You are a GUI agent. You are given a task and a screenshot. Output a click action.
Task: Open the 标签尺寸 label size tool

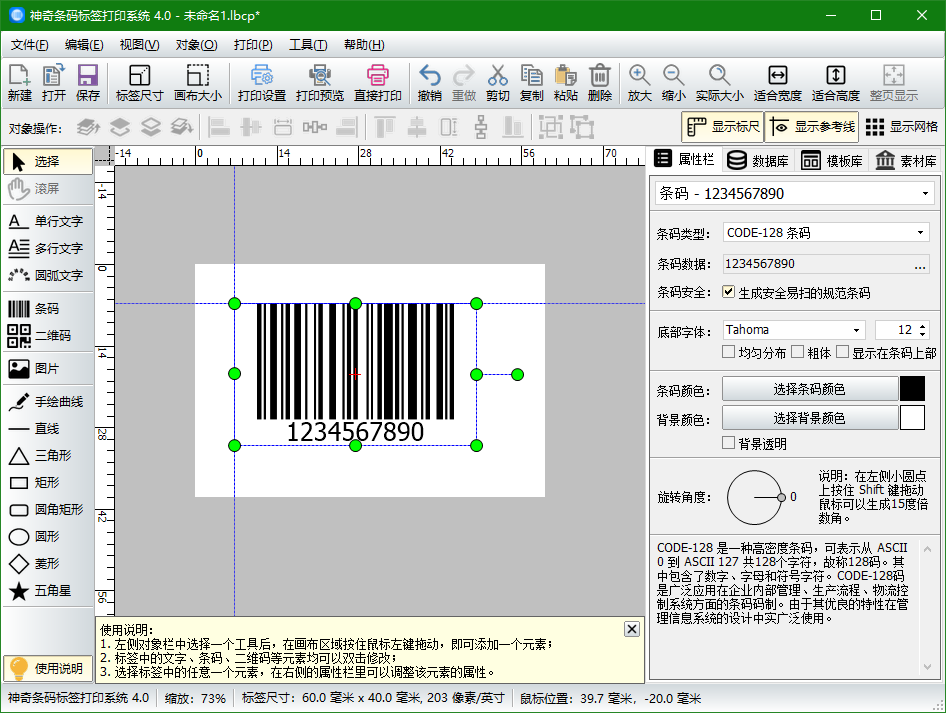[139, 83]
